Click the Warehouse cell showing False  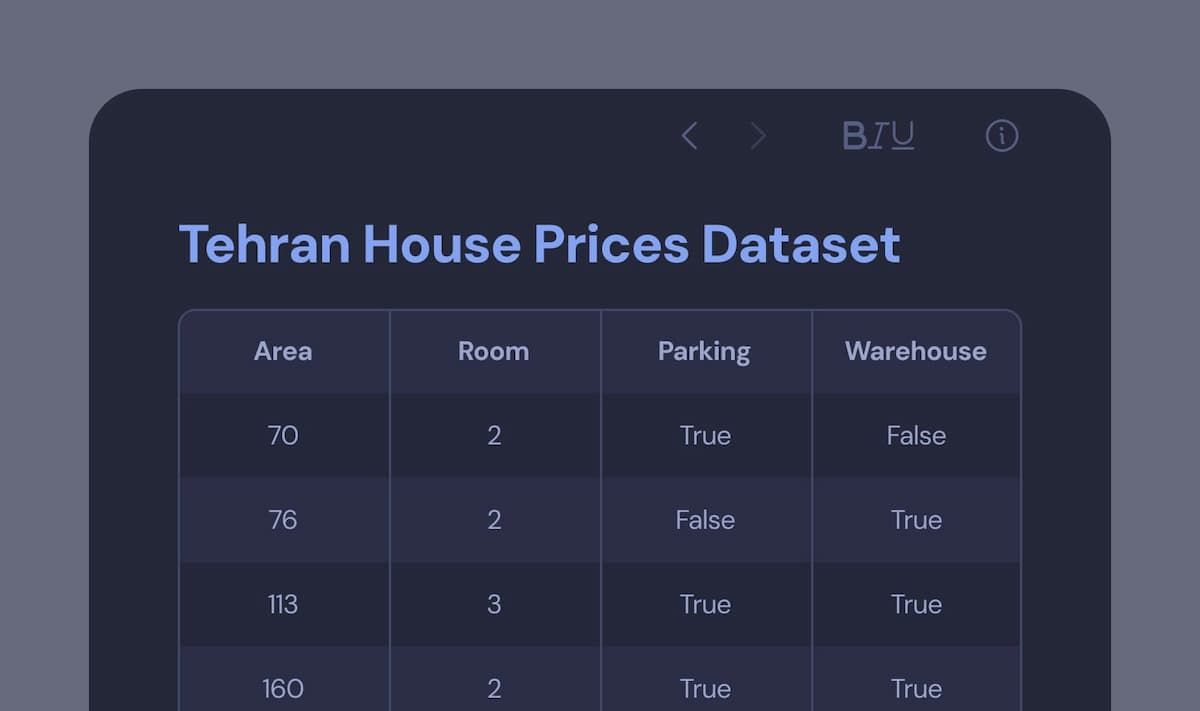click(916, 436)
